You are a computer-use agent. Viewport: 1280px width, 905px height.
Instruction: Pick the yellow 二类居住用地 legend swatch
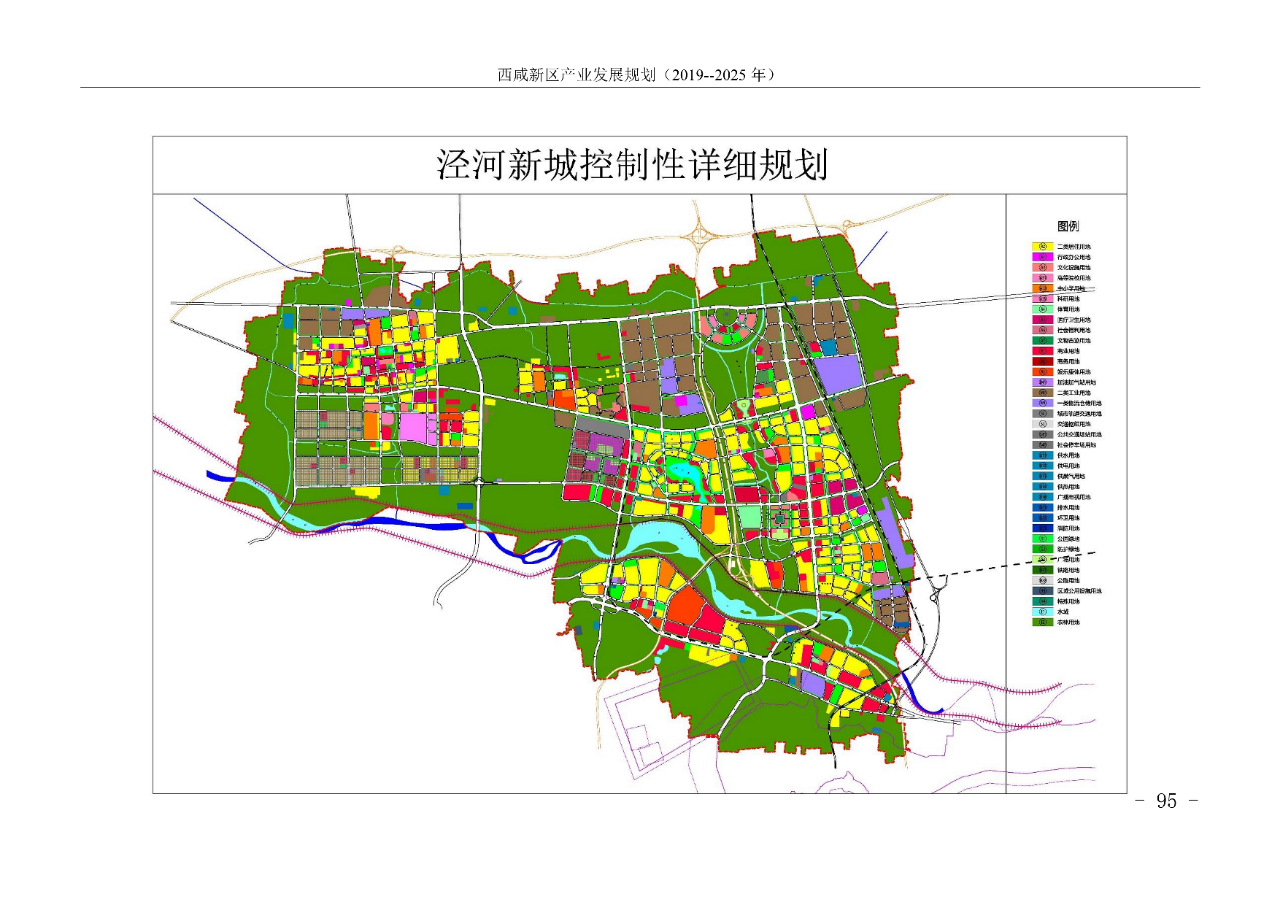click(x=1043, y=246)
